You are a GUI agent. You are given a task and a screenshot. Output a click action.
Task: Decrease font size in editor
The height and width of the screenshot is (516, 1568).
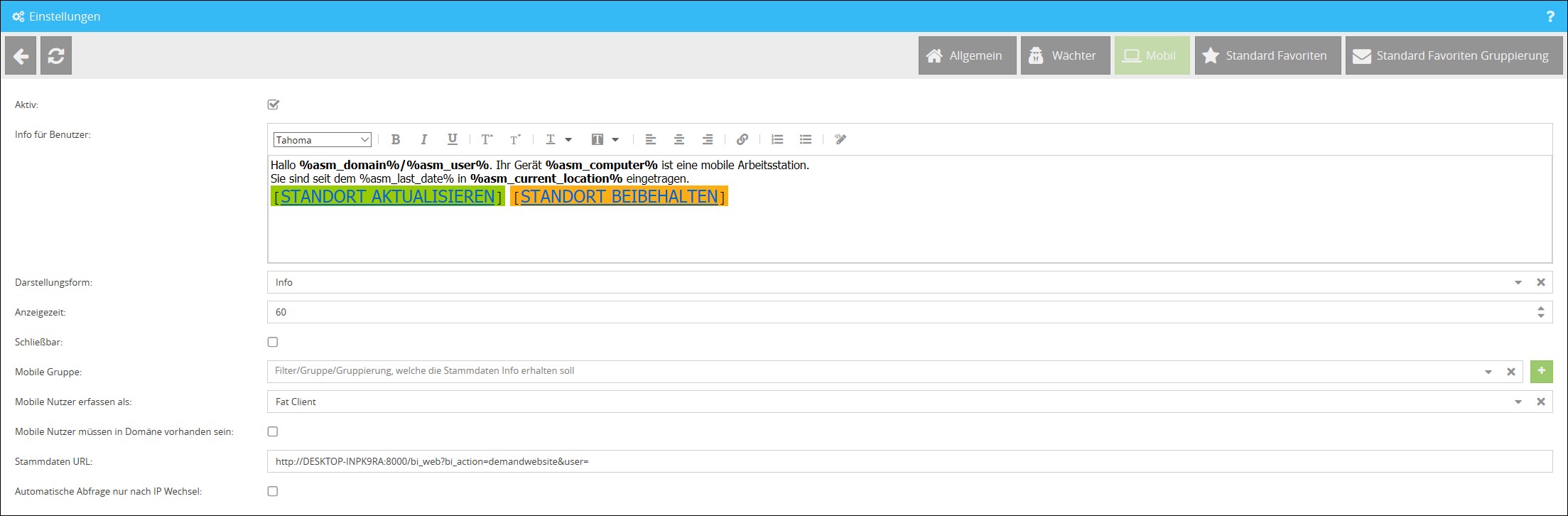point(515,139)
